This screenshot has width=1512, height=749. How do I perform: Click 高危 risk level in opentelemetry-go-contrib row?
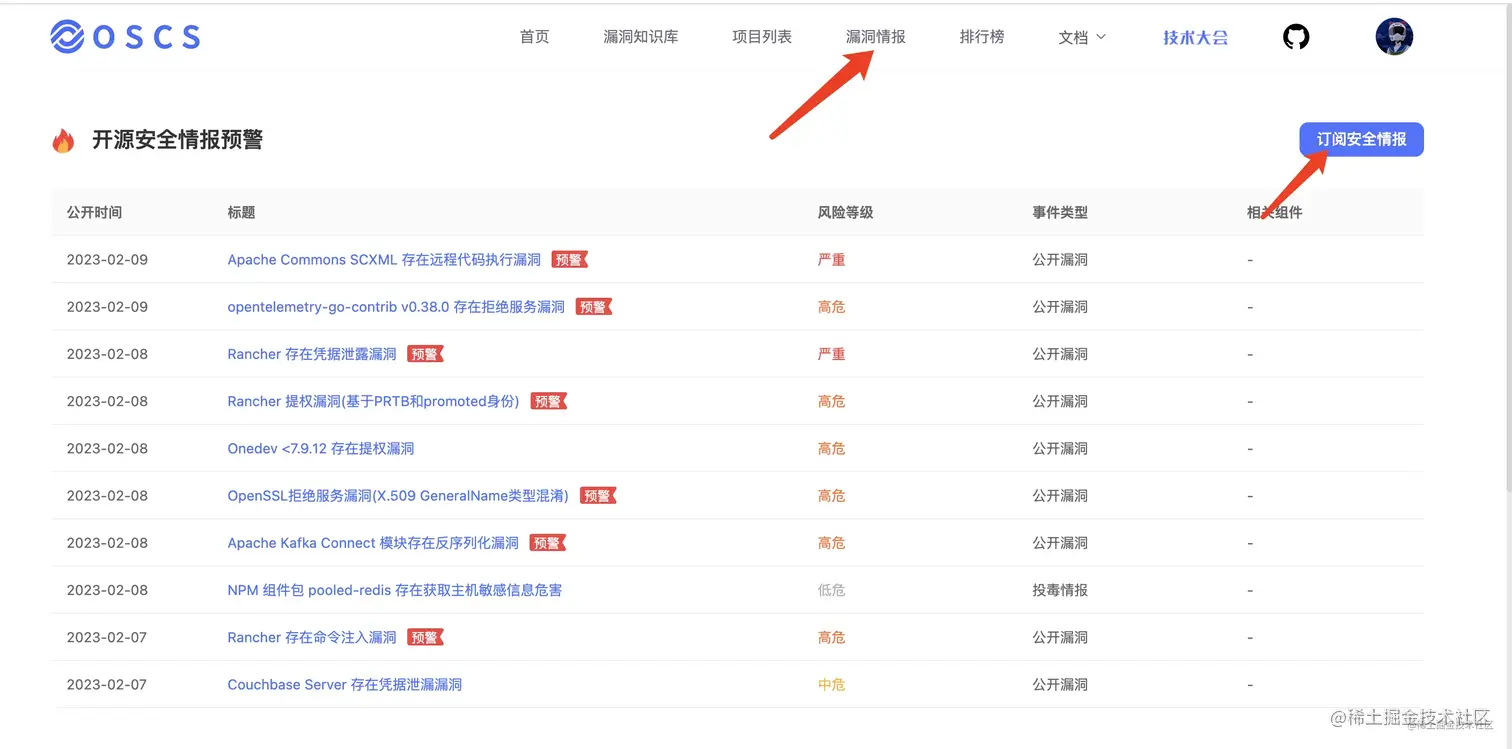tap(831, 307)
